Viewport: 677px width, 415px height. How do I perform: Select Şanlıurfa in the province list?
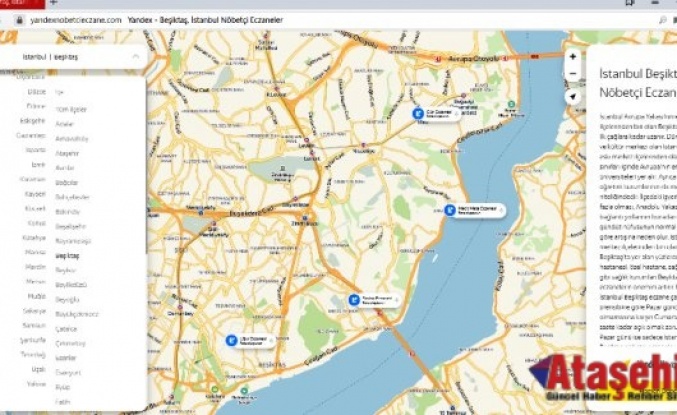(x=33, y=340)
